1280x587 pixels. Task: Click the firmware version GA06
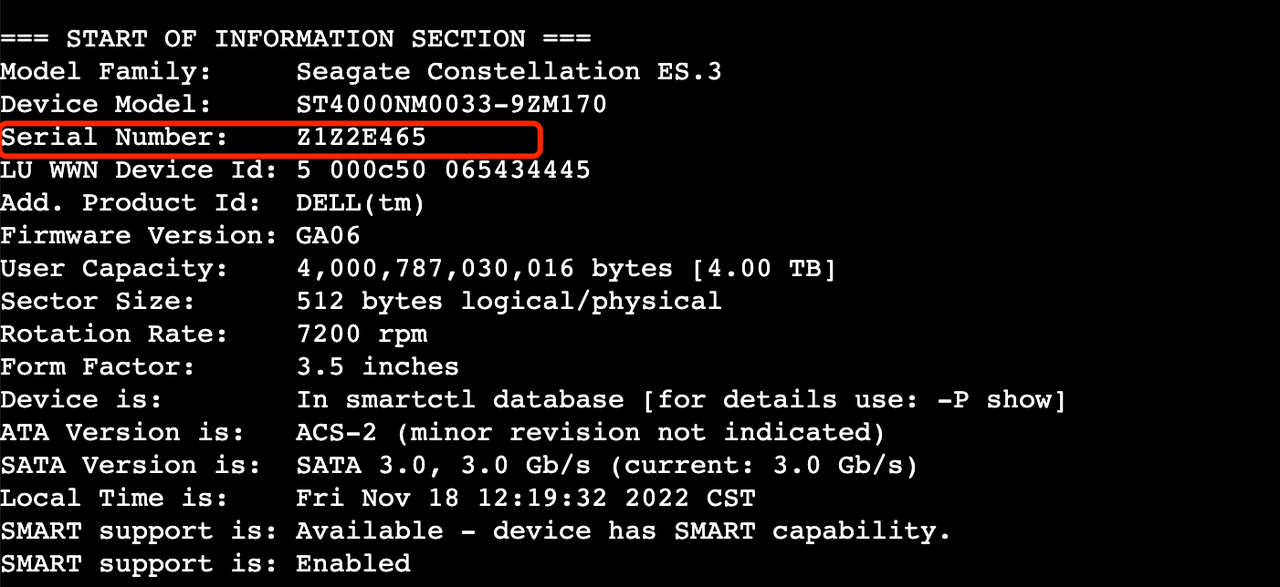click(x=328, y=236)
